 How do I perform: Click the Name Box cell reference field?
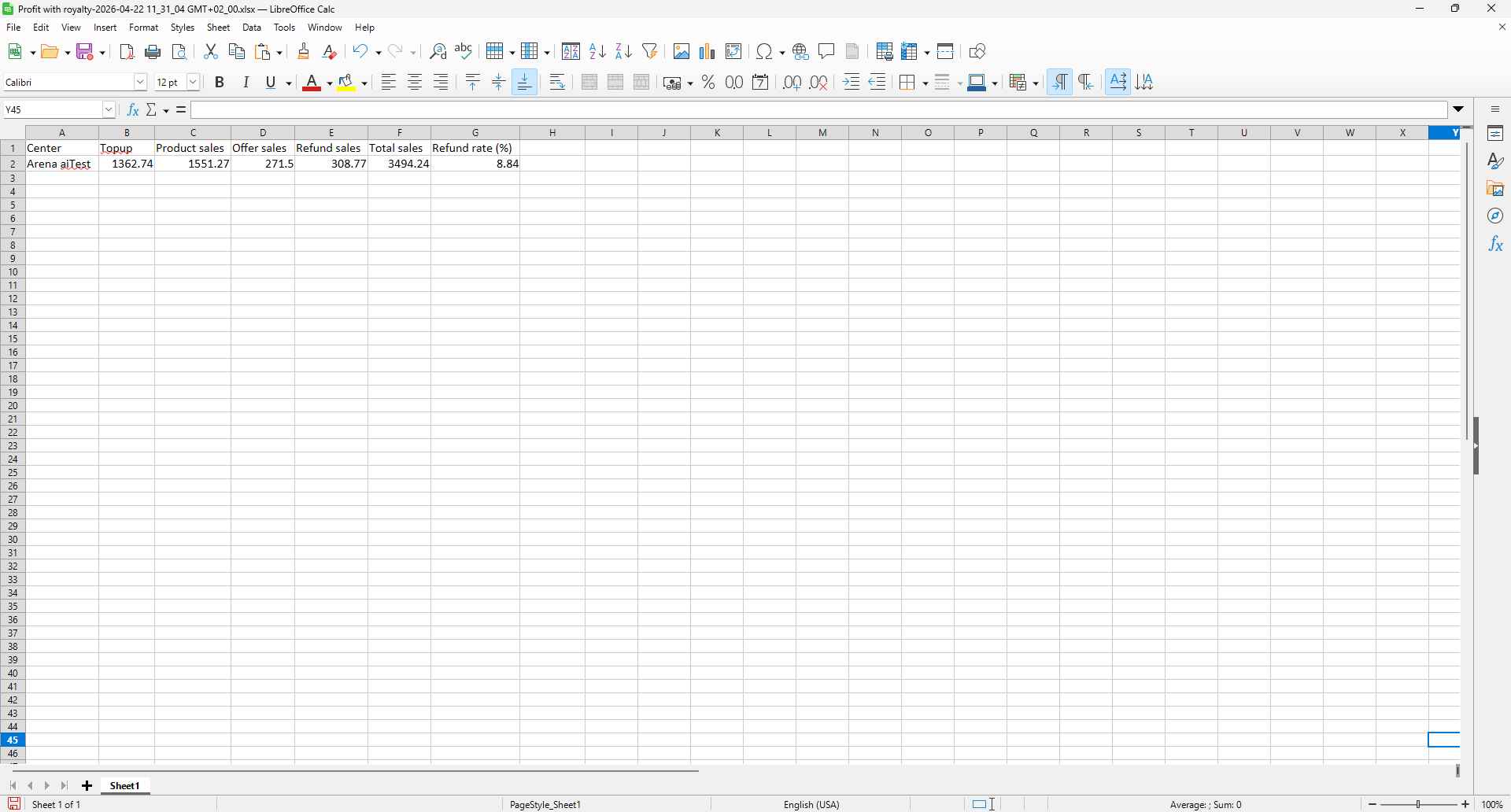tap(52, 110)
